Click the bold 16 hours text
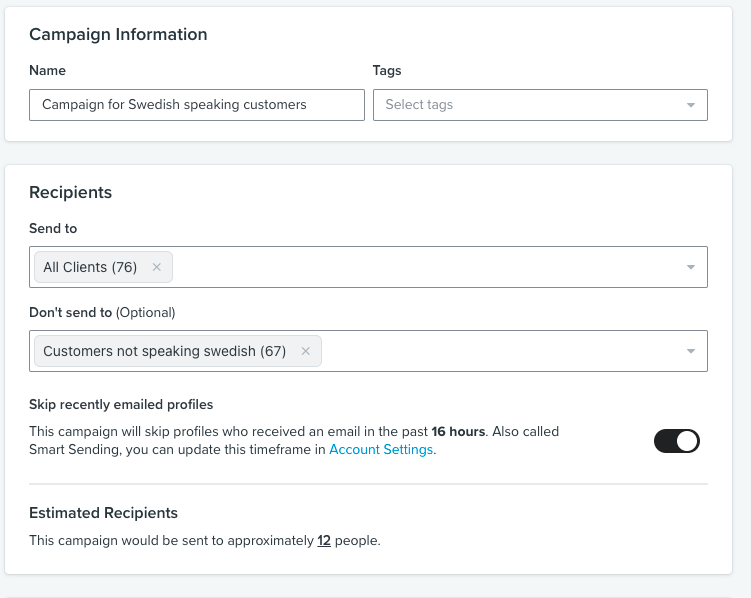Viewport: 751px width, 598px height. (458, 431)
